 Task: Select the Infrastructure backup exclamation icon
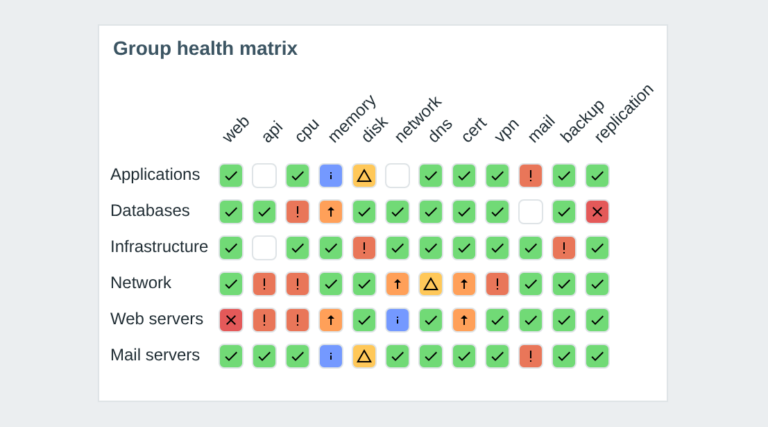(x=564, y=248)
